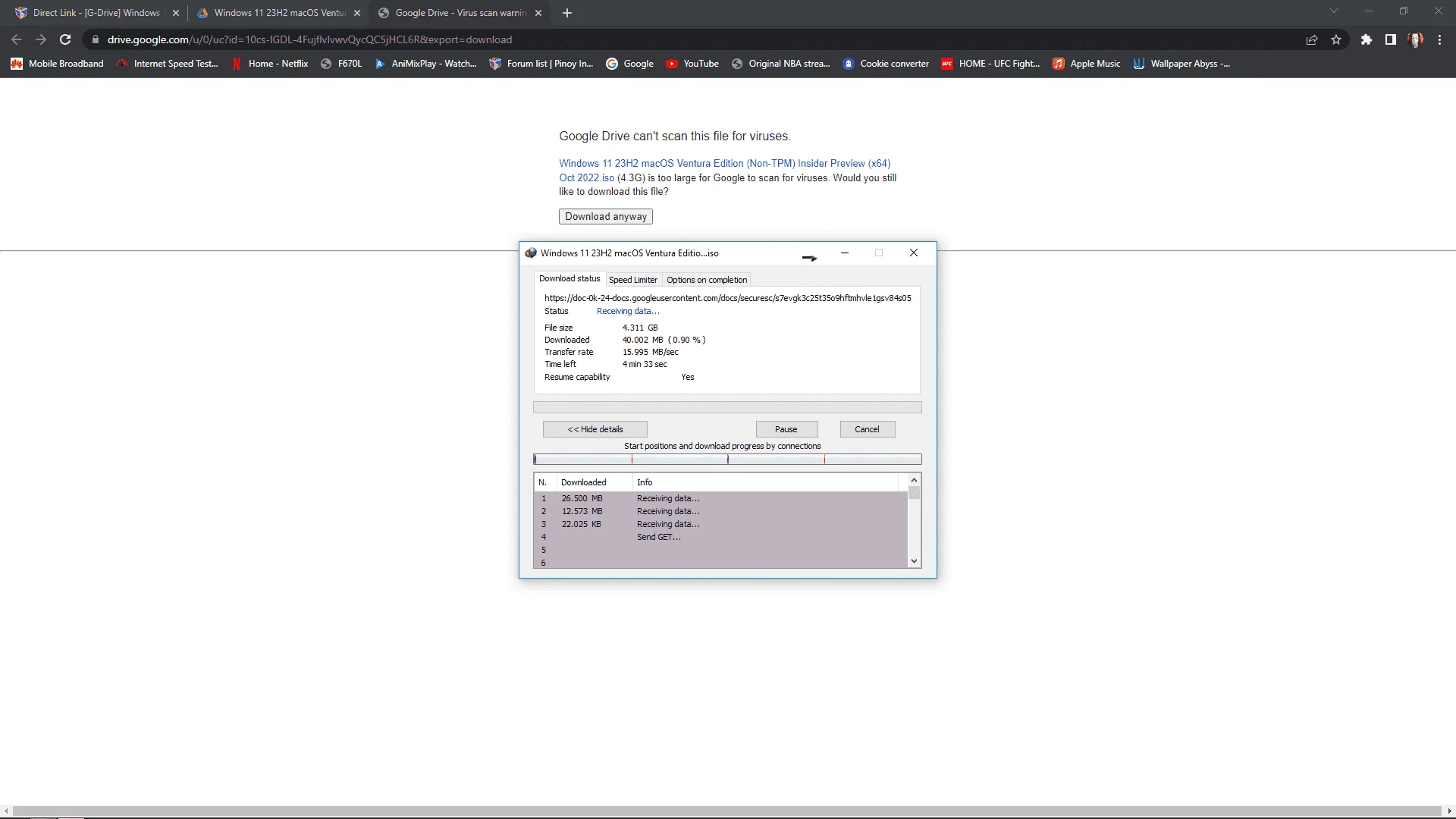Click the 15.995 MB/sec transfer rate value
Image resolution: width=1456 pixels, height=819 pixels.
(x=651, y=353)
